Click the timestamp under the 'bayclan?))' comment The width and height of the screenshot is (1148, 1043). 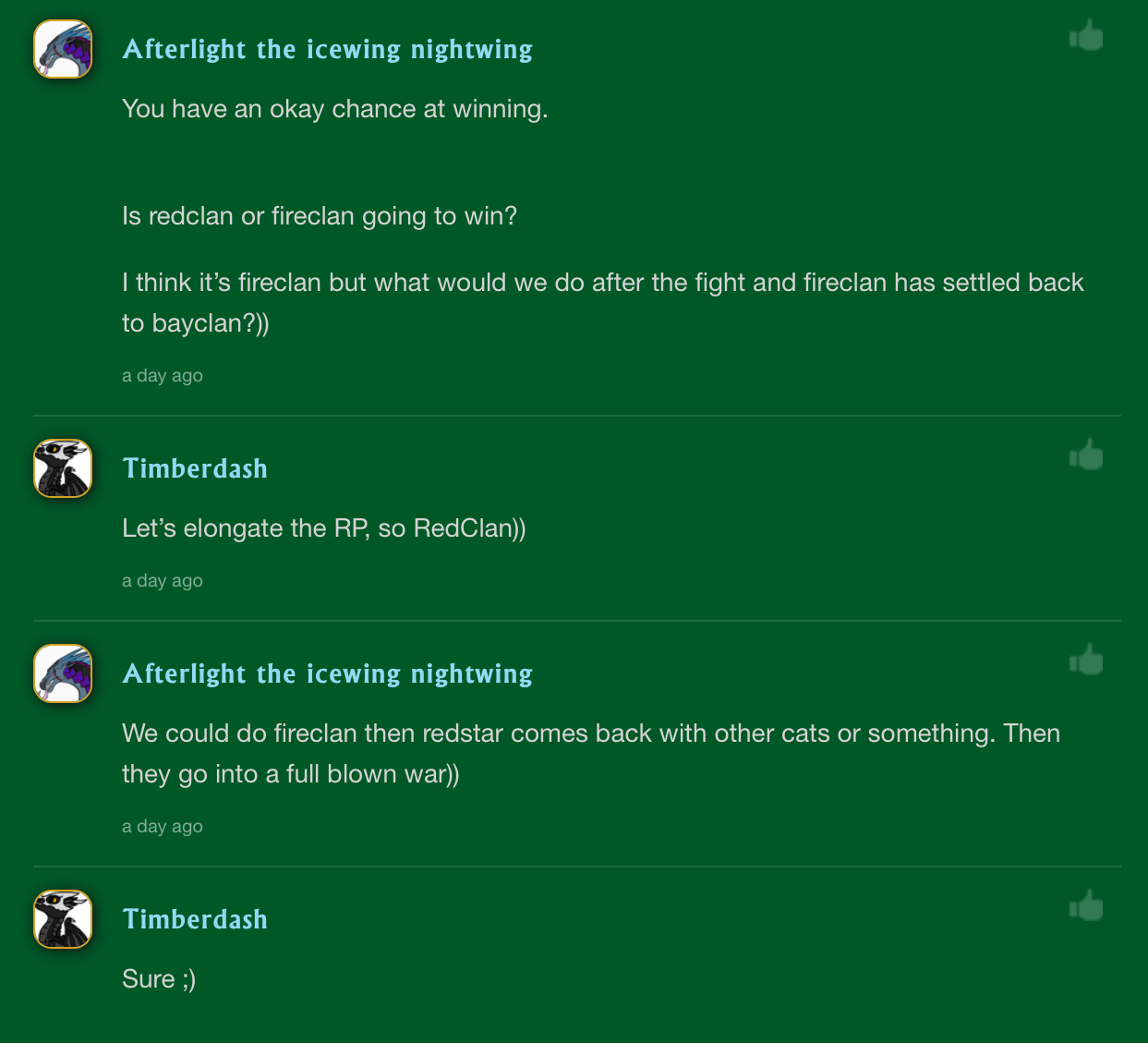click(163, 376)
